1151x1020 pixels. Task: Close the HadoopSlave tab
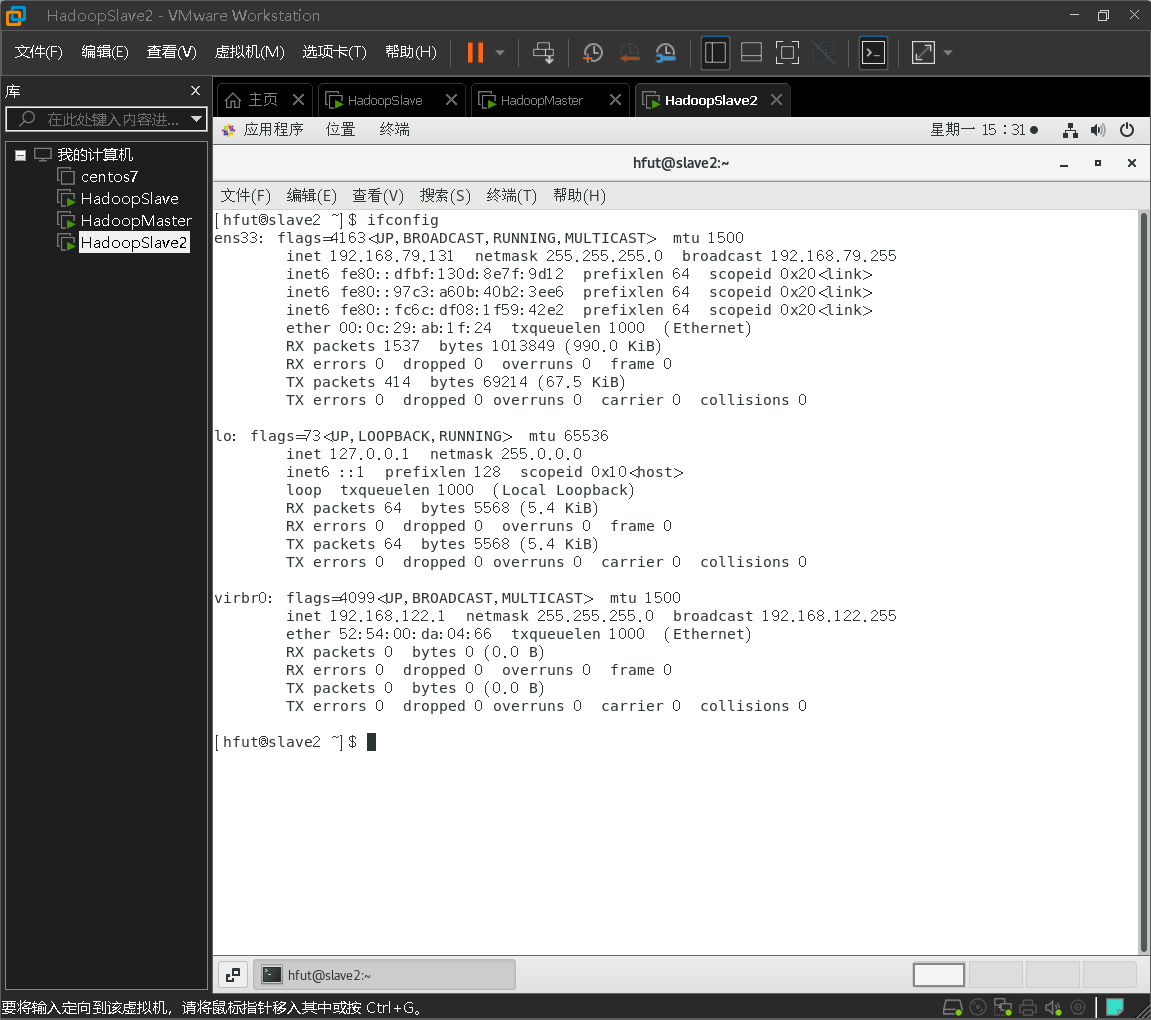pos(451,100)
